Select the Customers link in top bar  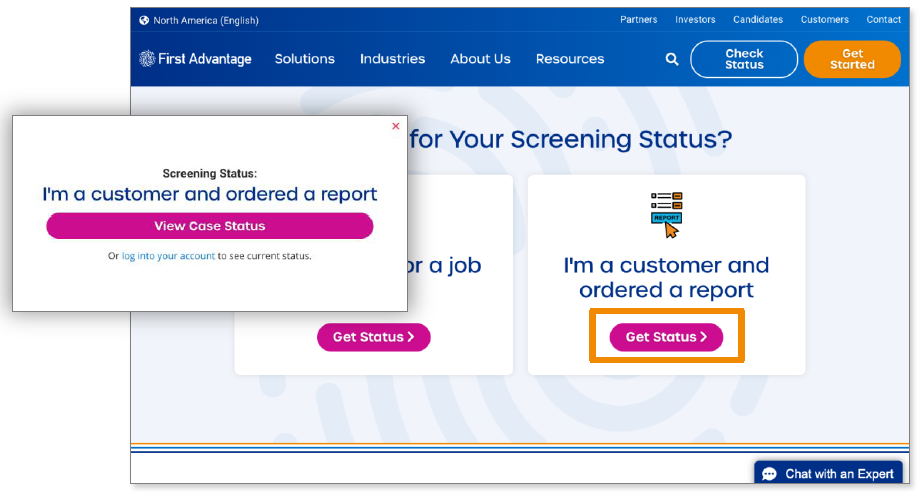pos(825,20)
